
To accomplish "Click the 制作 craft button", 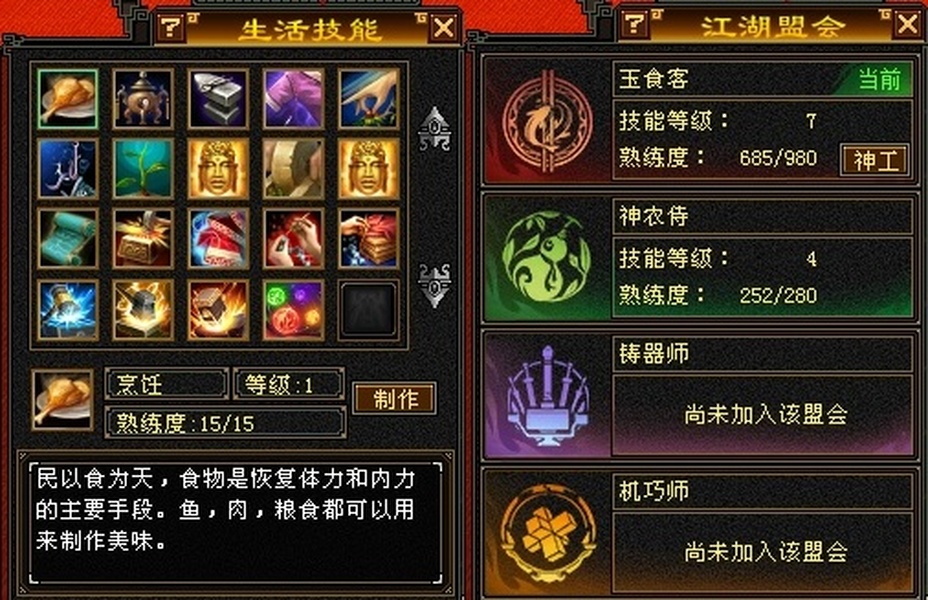I will tap(395, 398).
